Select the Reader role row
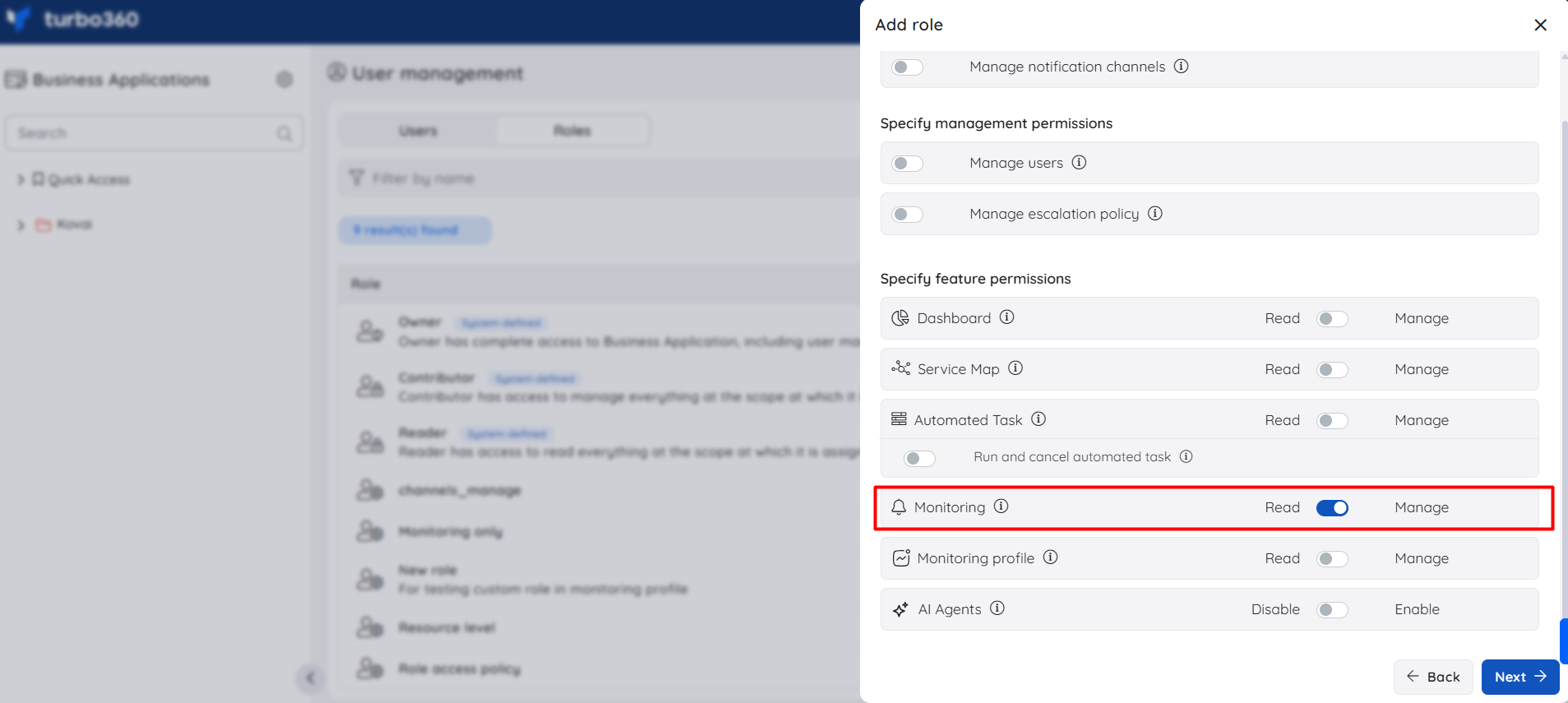The width and height of the screenshot is (1568, 703). coord(600,442)
